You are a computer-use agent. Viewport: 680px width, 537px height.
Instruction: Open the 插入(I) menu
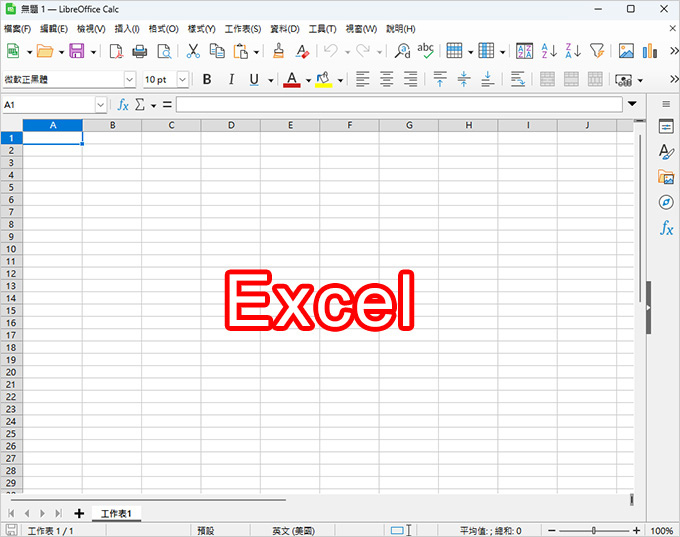(x=127, y=29)
